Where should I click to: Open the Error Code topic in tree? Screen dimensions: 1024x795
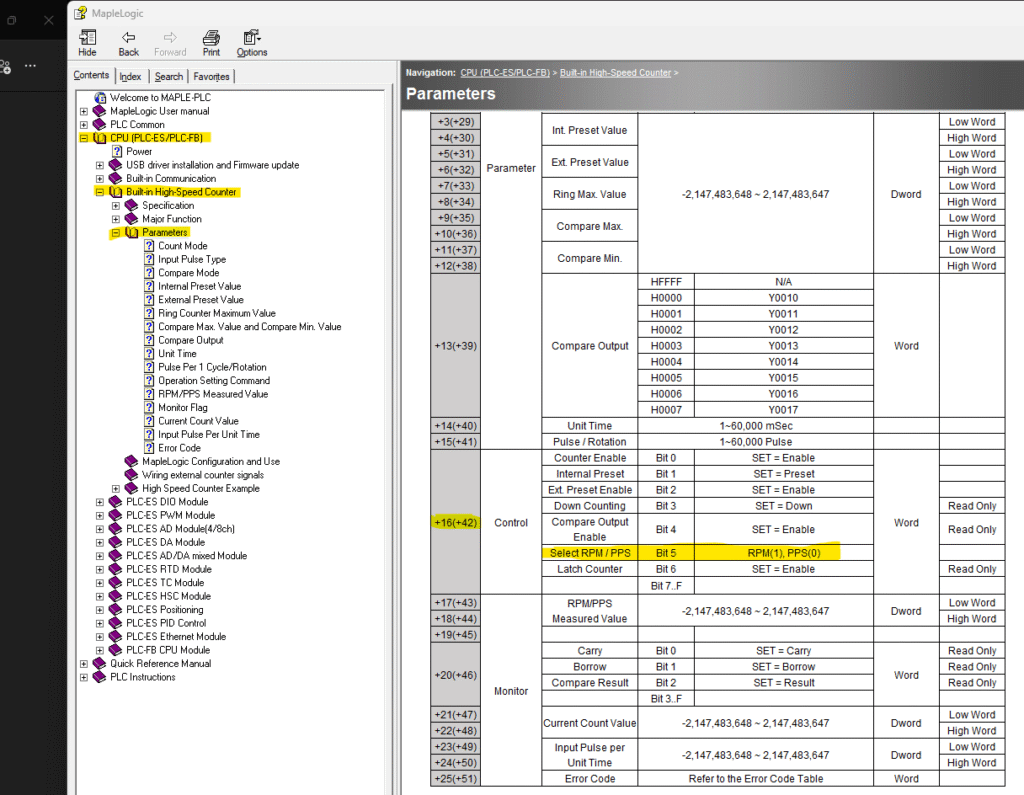(179, 448)
